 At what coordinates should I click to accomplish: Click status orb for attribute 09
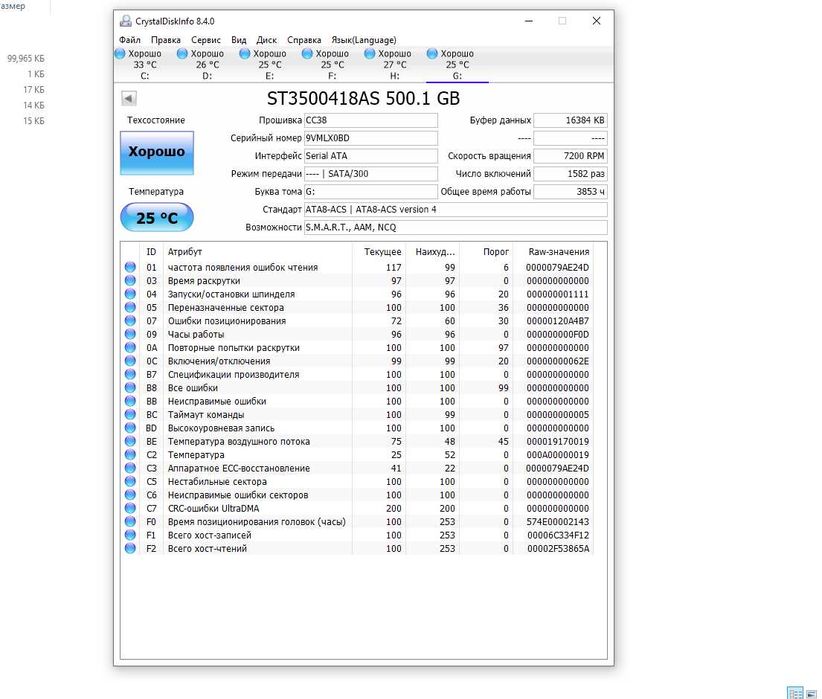(x=131, y=334)
